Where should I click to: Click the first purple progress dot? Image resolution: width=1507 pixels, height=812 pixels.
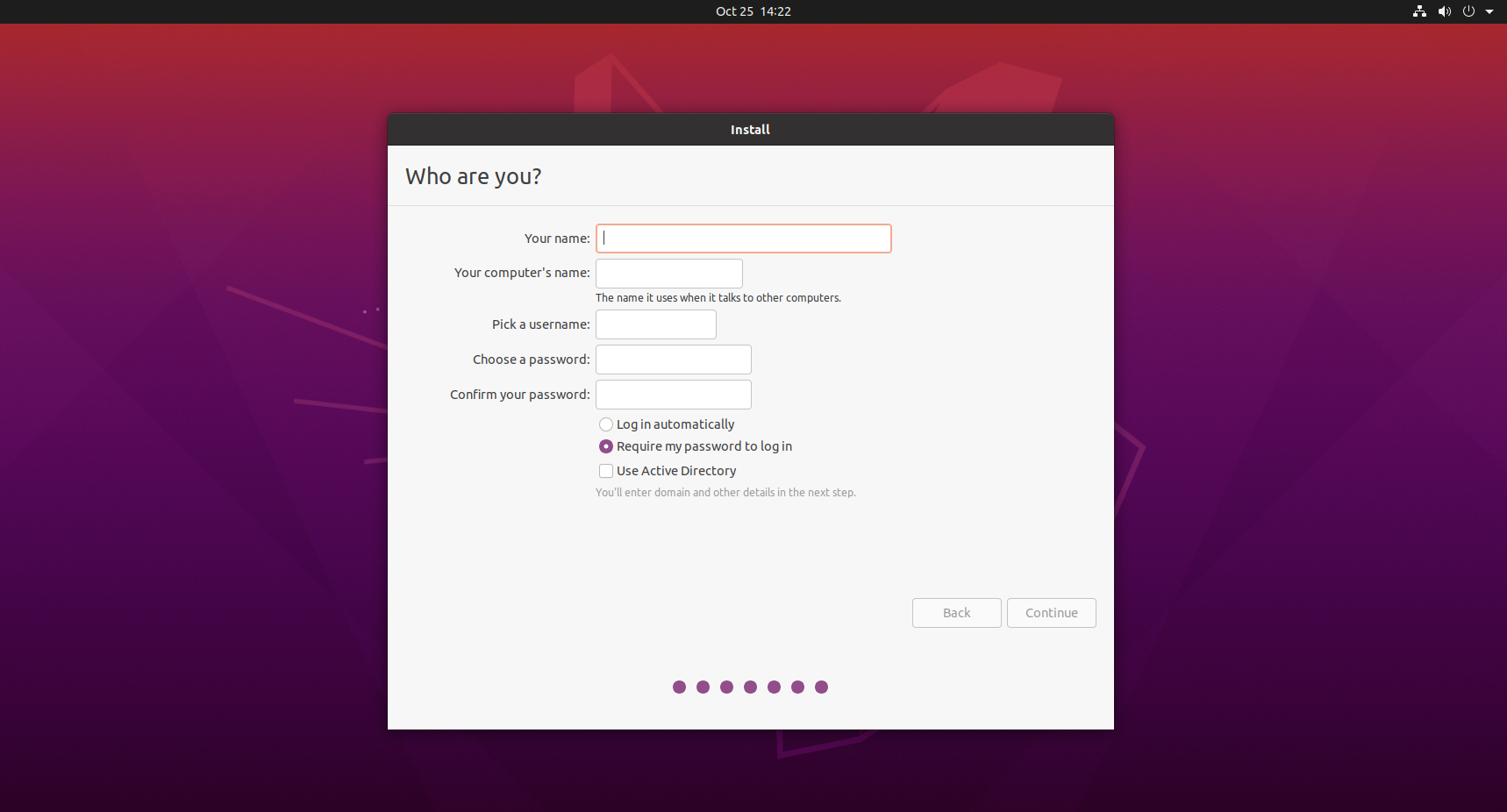click(x=679, y=687)
